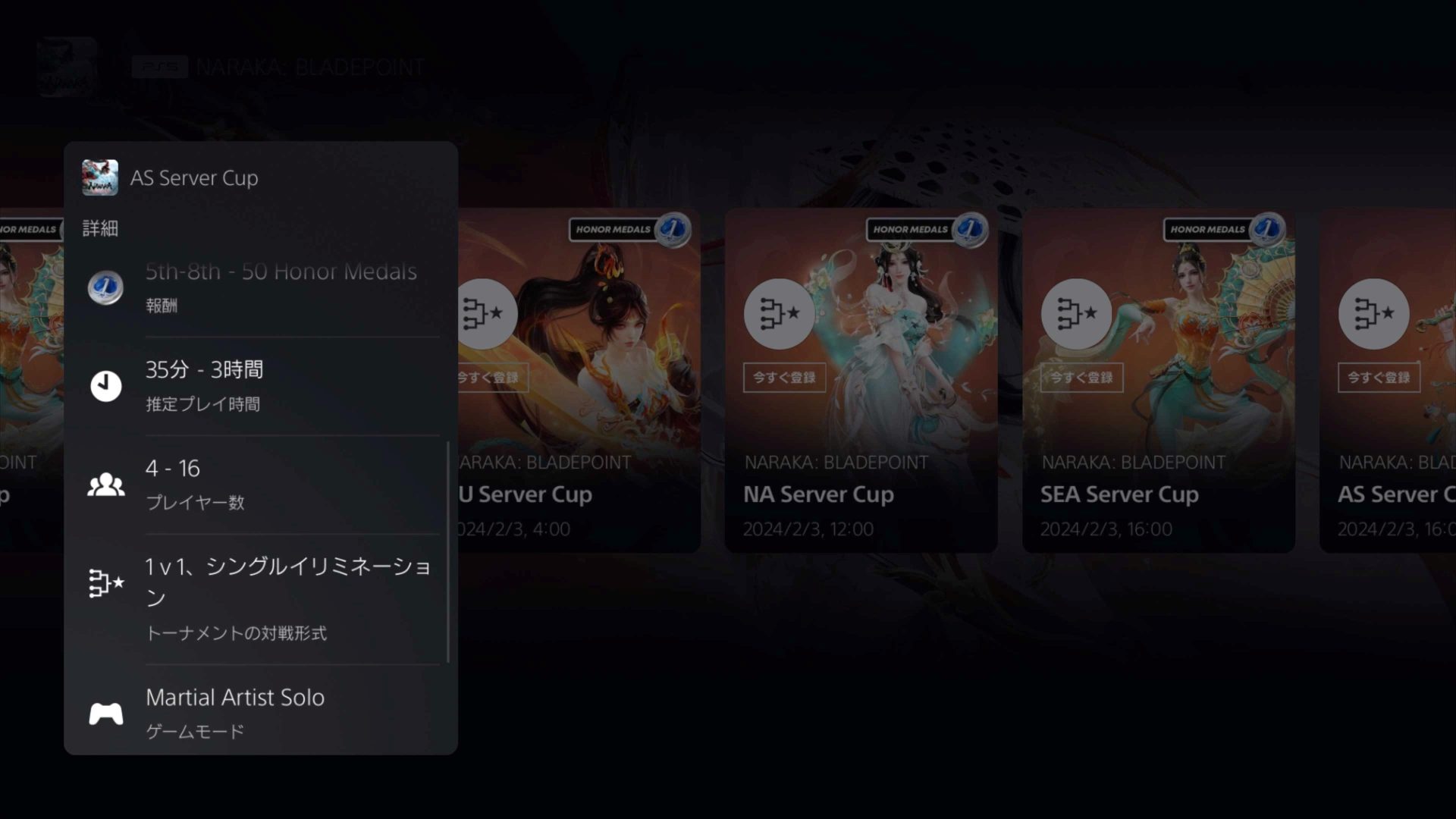Image resolution: width=1456 pixels, height=819 pixels.
Task: Click the bracket icon on SEA Server Cup card
Action: [x=1076, y=313]
